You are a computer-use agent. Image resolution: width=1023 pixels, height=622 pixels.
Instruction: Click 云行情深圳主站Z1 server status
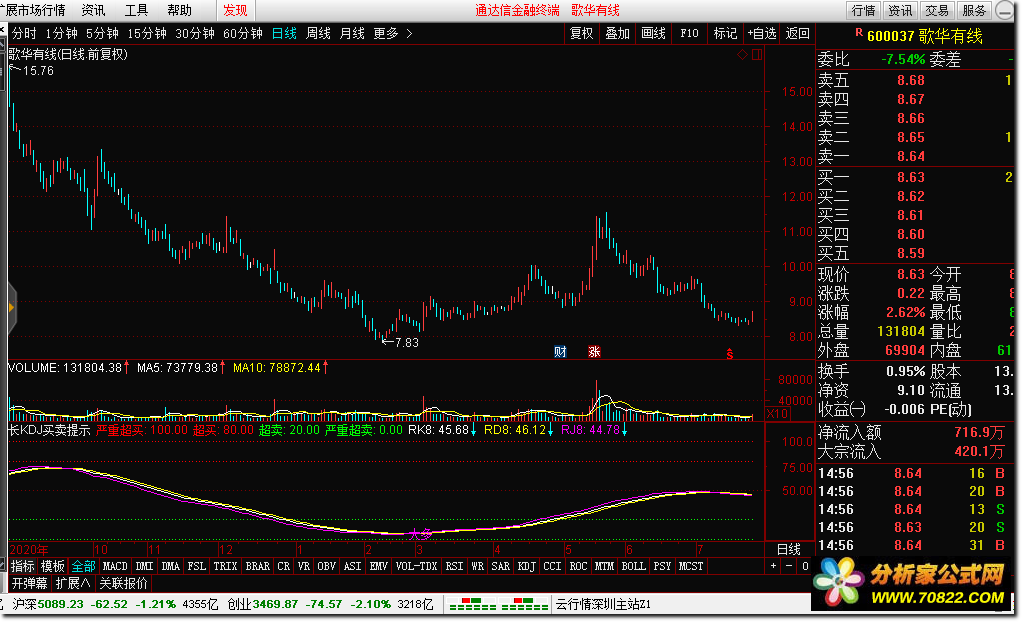point(603,604)
